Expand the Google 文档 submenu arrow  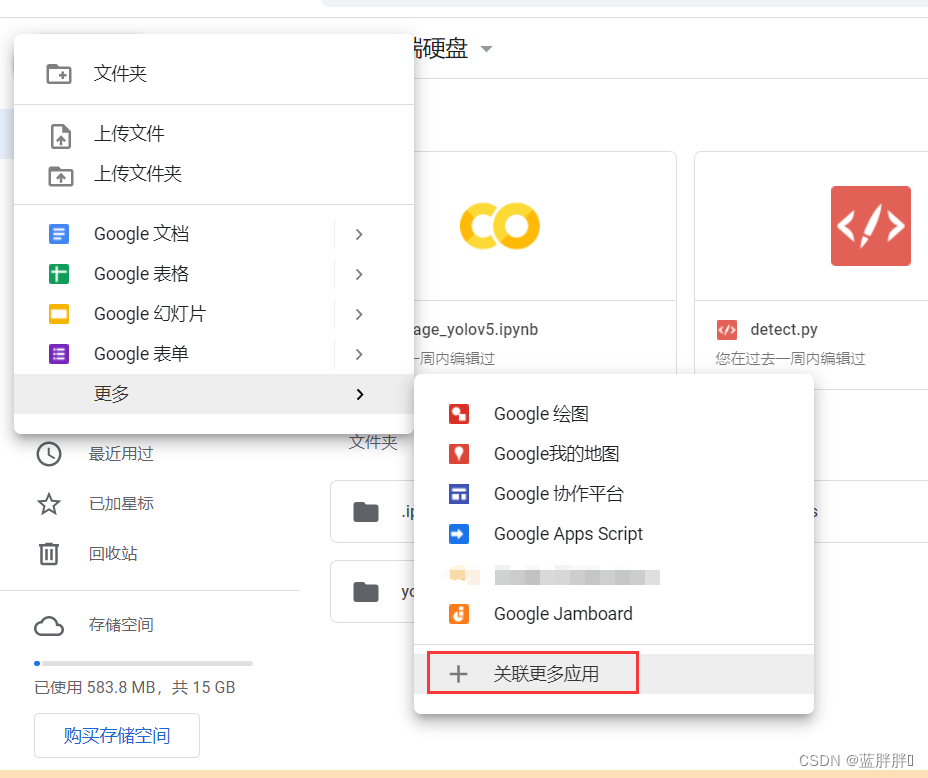pyautogui.click(x=359, y=234)
